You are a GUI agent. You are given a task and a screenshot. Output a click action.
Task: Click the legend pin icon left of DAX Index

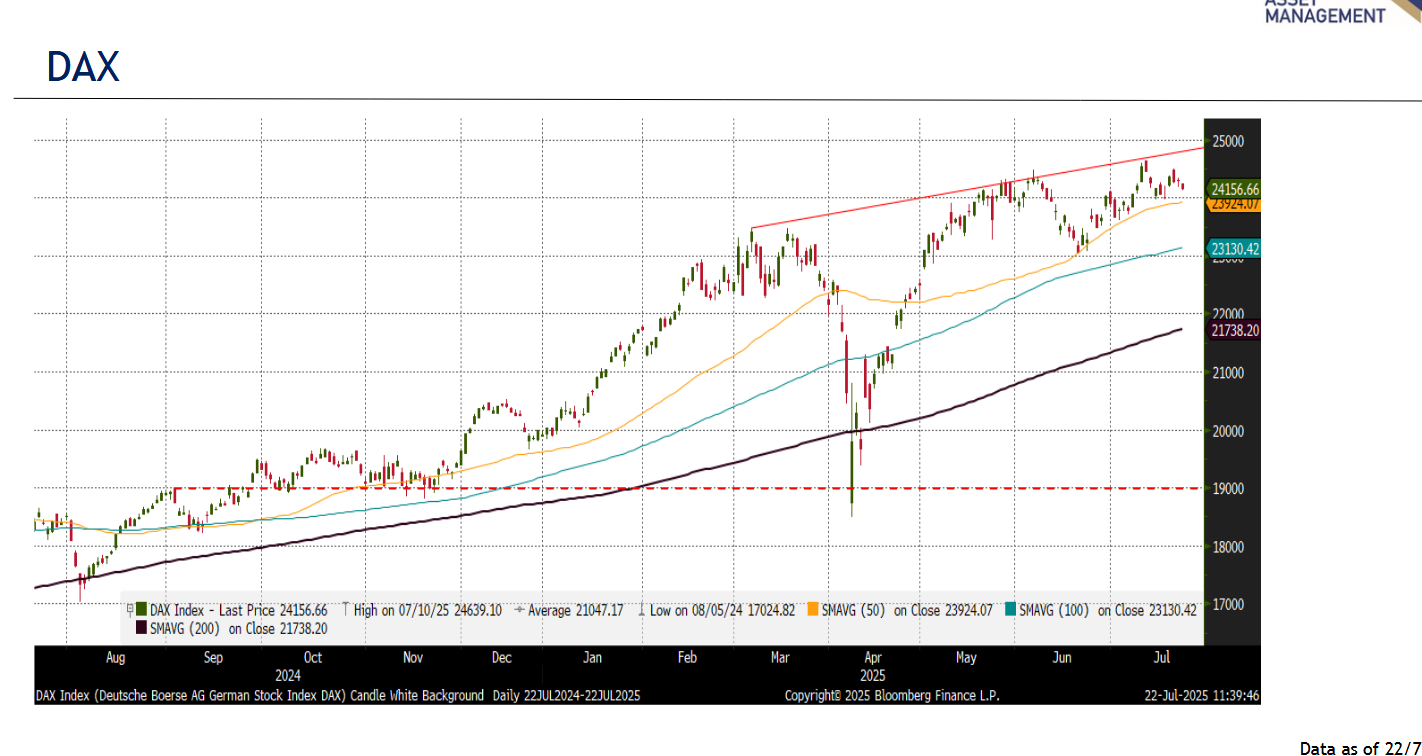[x=129, y=609]
